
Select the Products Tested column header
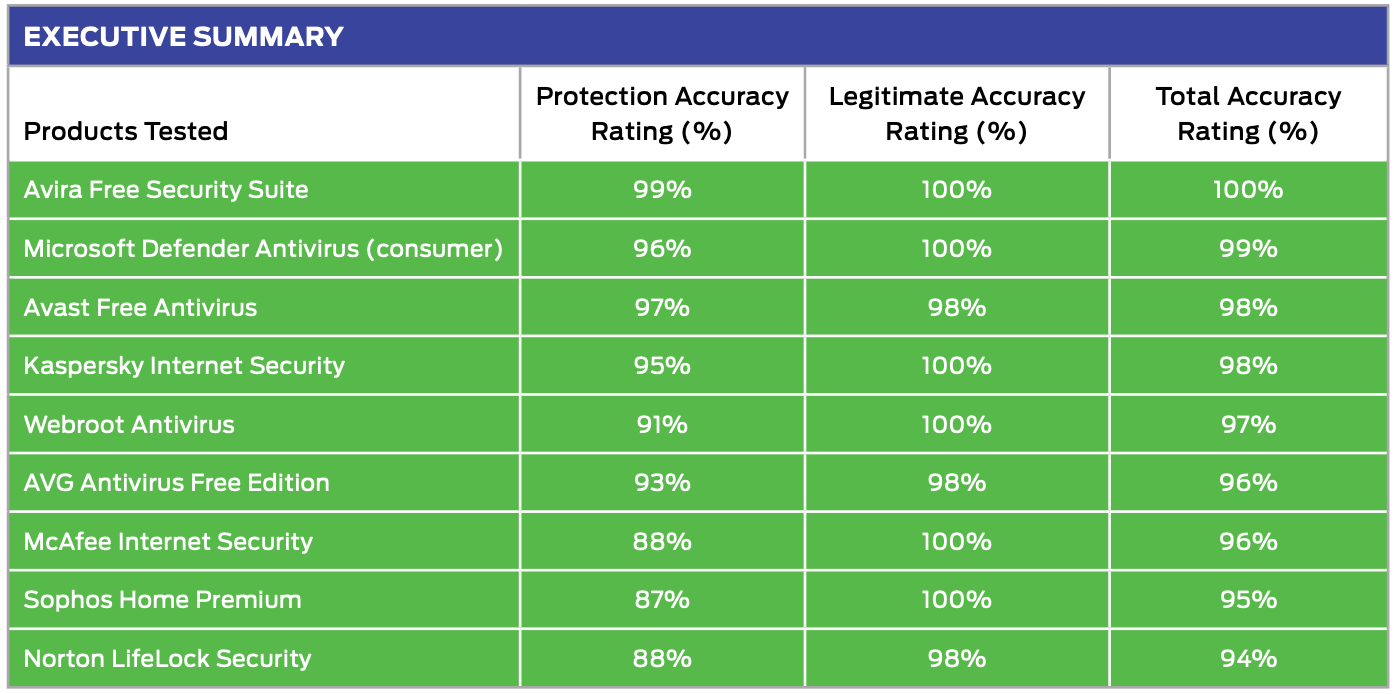click(x=126, y=131)
